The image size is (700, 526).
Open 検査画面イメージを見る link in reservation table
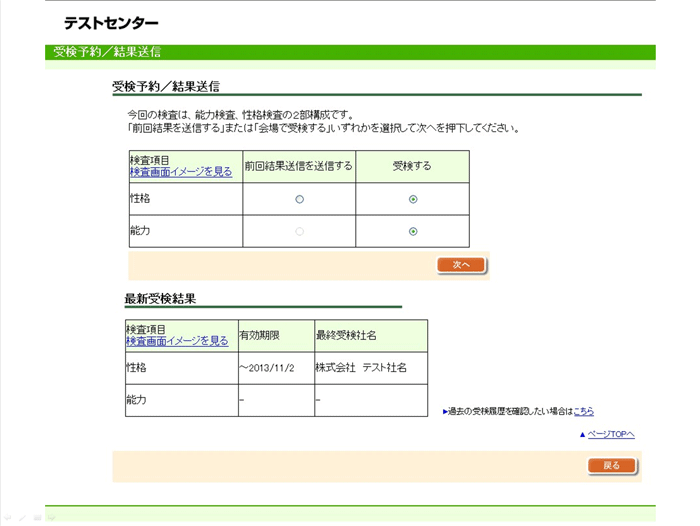coord(181,172)
